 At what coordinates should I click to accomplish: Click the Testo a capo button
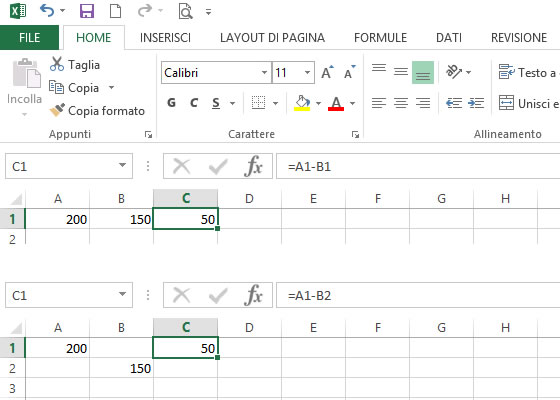pos(529,72)
